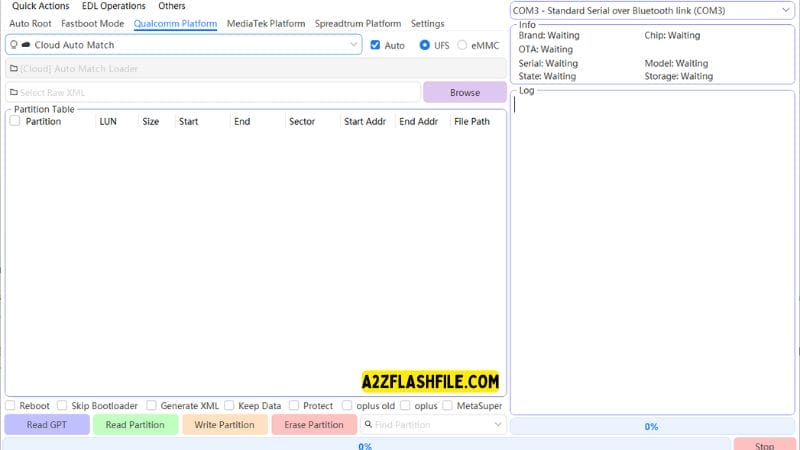Click the File Path column header
The height and width of the screenshot is (450, 800).
(x=471, y=121)
